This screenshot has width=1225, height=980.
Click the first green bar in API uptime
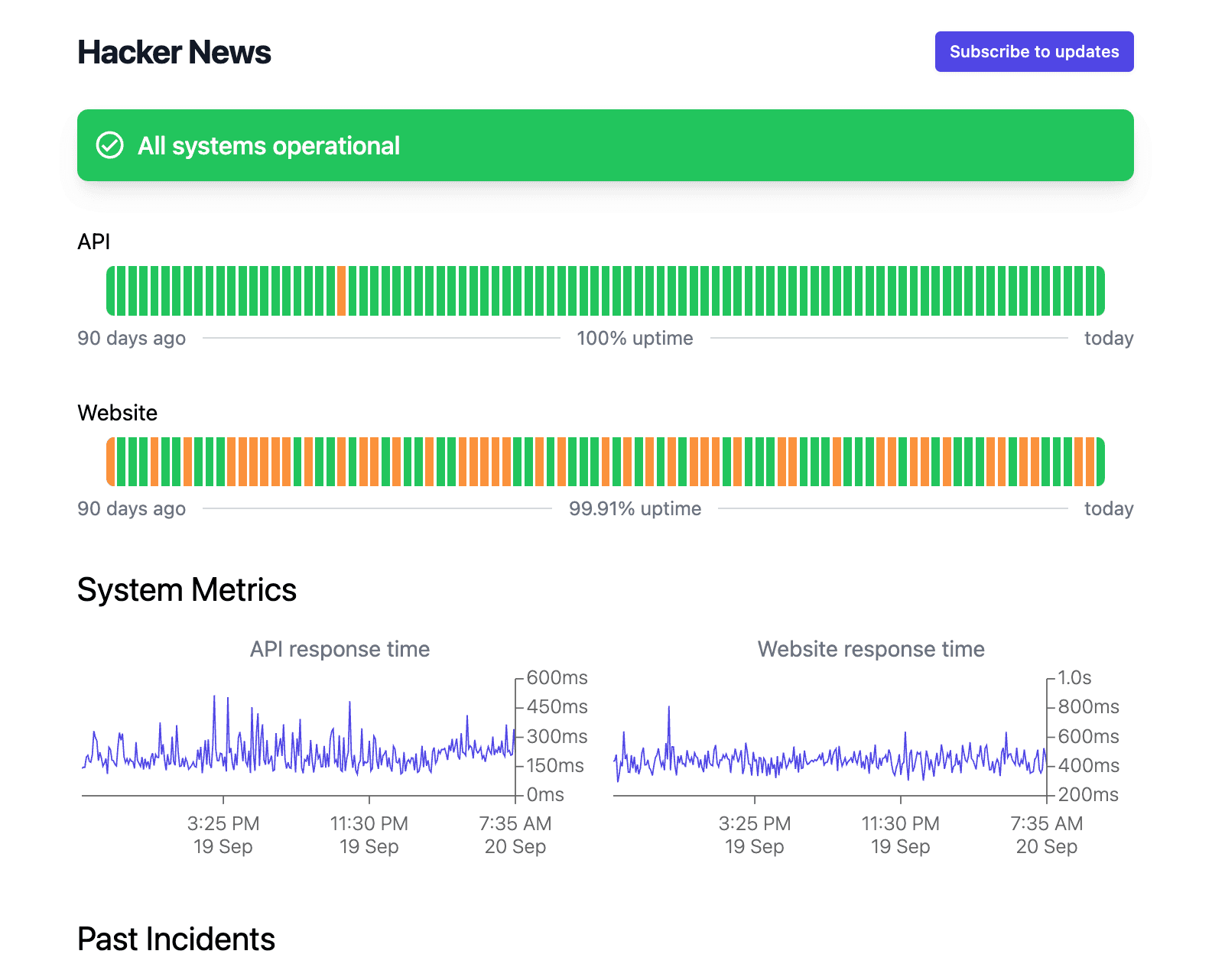tap(111, 290)
